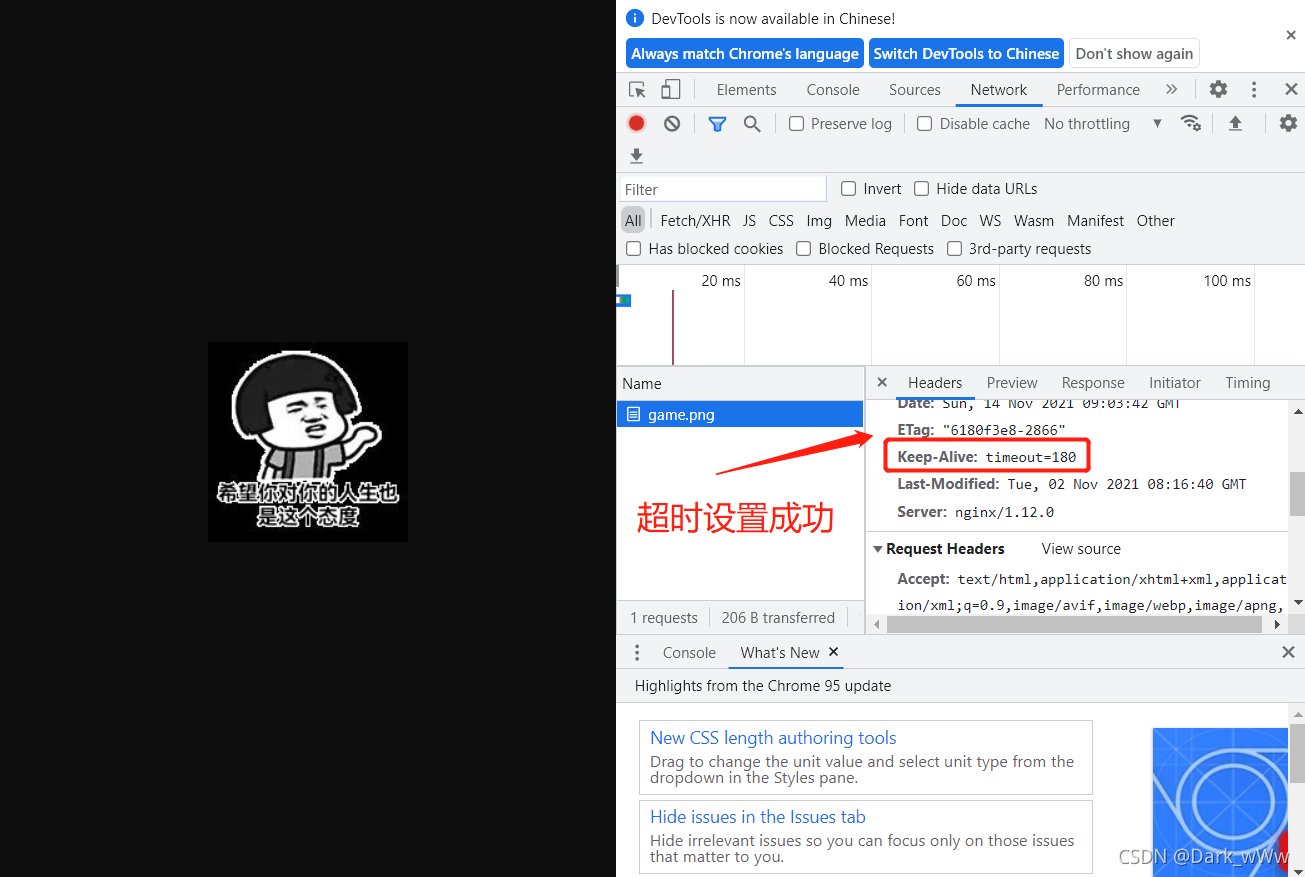Screen dimensions: 1305x877
Task: Select the All request type filter
Action: [x=633, y=220]
